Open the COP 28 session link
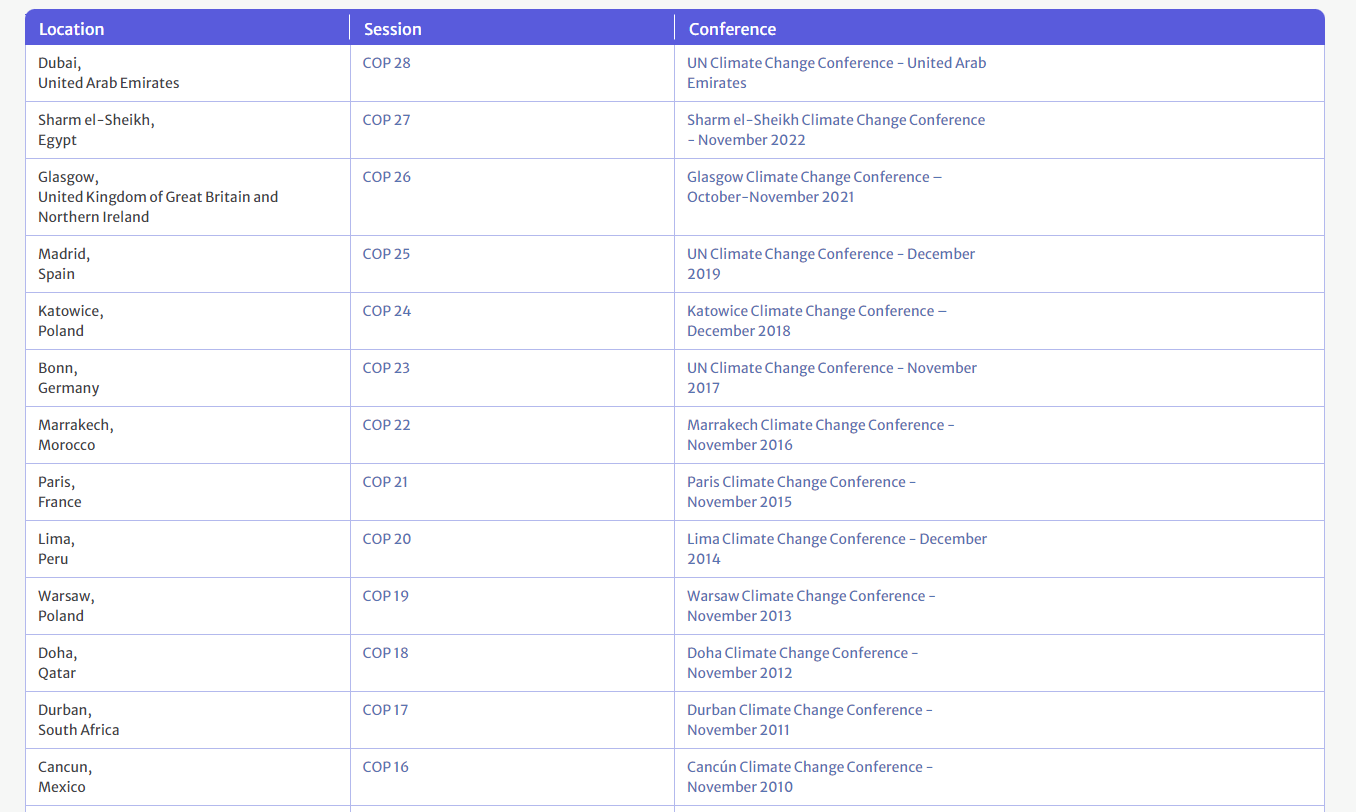This screenshot has width=1356, height=812. [x=386, y=63]
